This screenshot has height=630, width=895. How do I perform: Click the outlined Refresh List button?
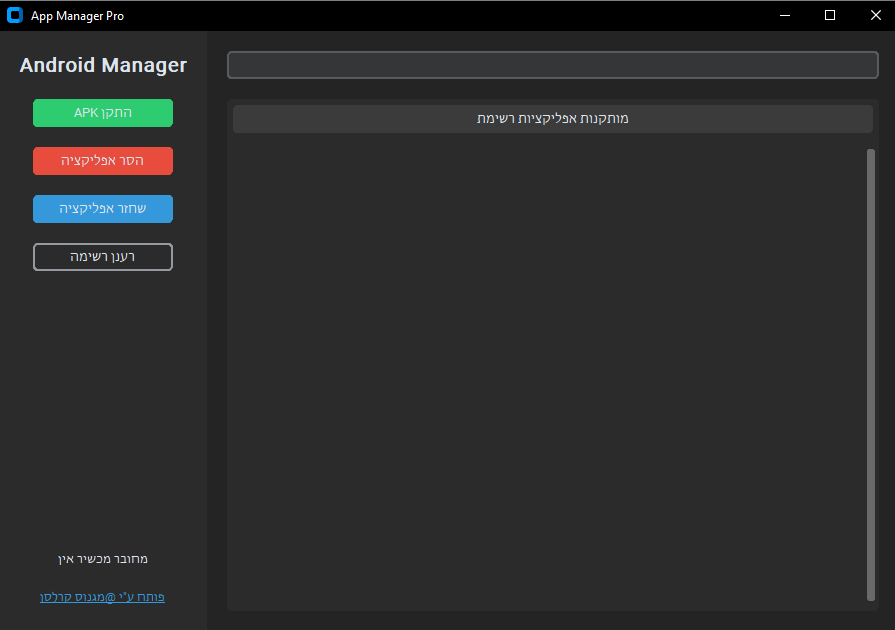pos(103,257)
